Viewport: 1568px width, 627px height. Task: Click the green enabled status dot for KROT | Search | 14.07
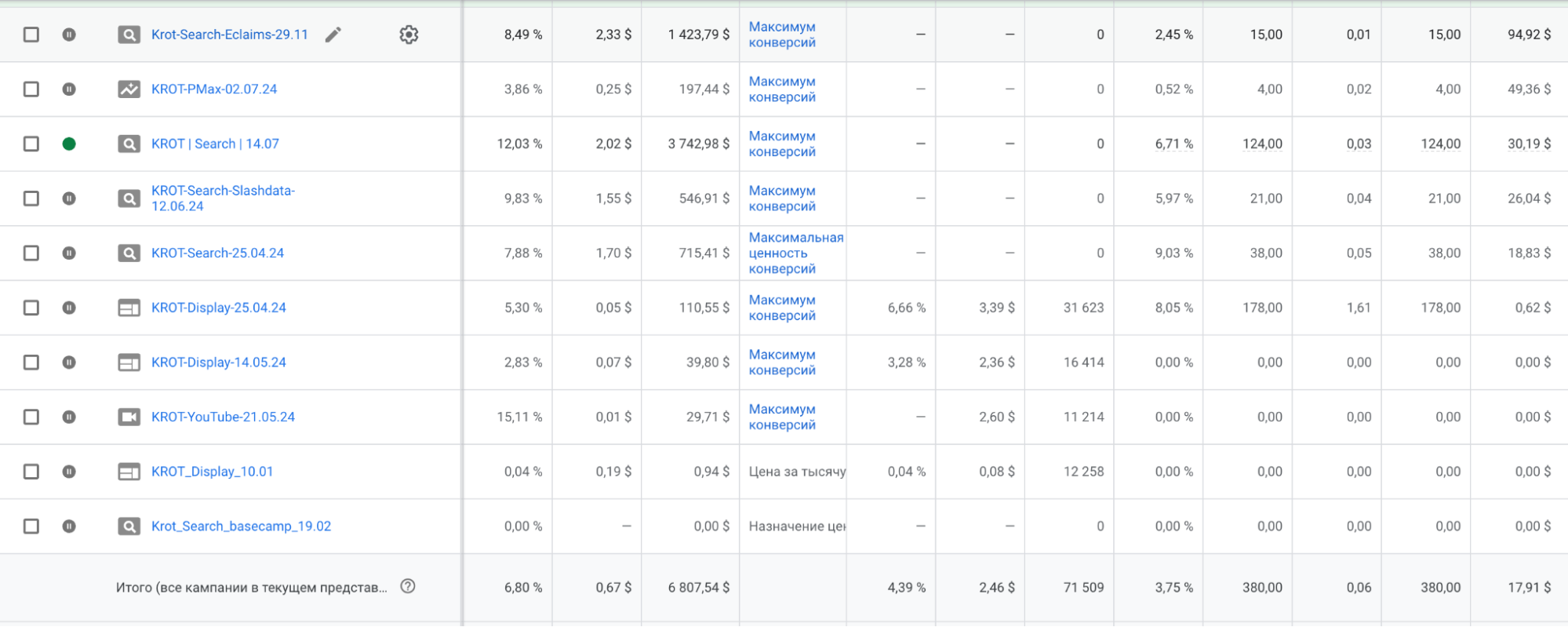[x=69, y=144]
